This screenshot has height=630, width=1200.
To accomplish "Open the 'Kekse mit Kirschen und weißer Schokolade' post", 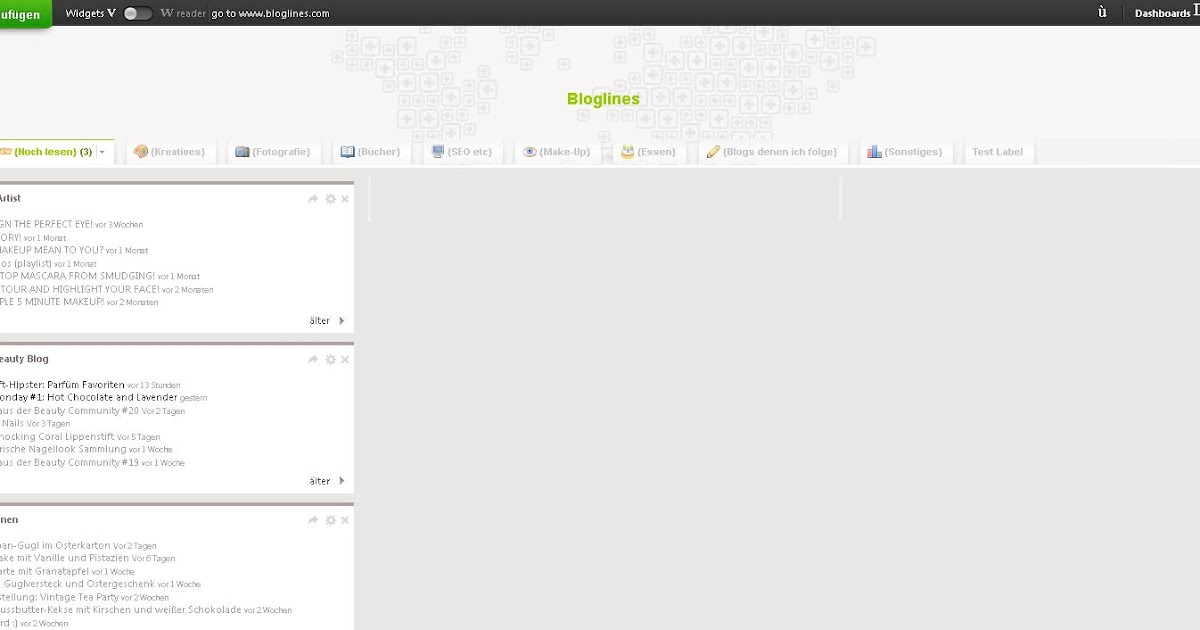I will tap(121, 610).
